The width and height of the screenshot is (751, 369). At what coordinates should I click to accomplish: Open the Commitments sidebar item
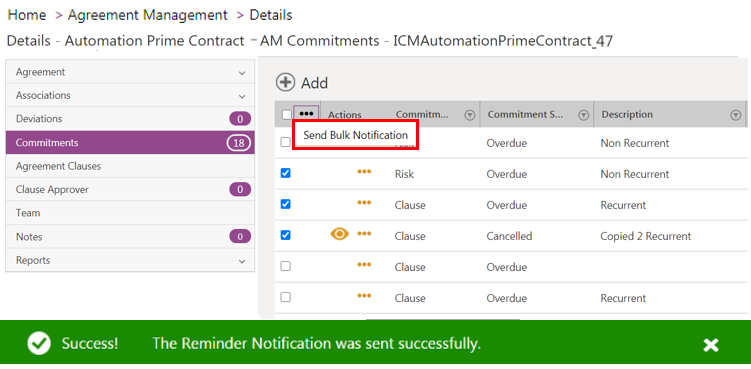point(130,142)
